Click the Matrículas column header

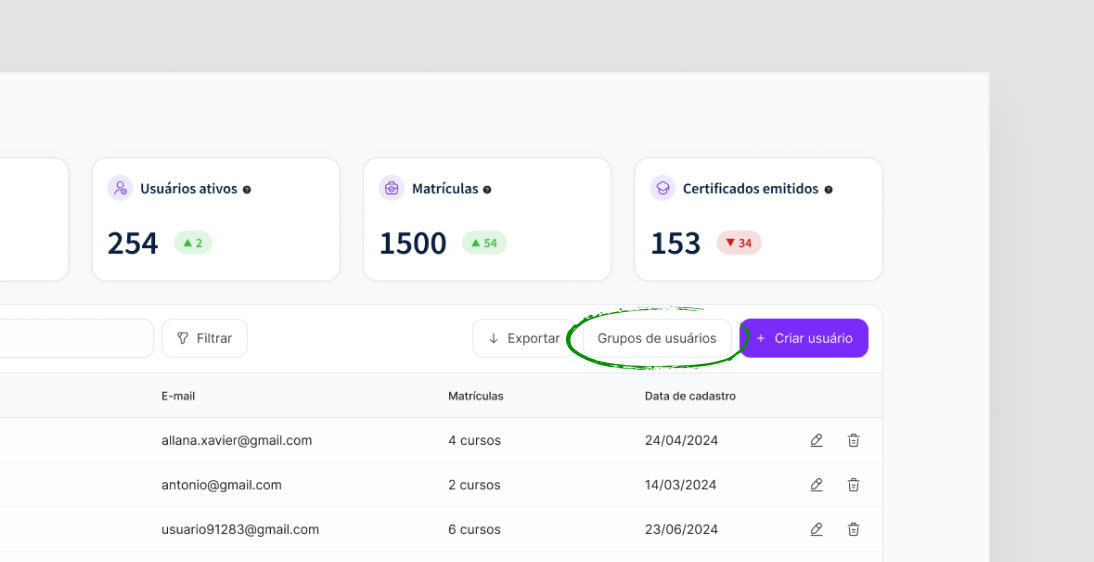[476, 396]
